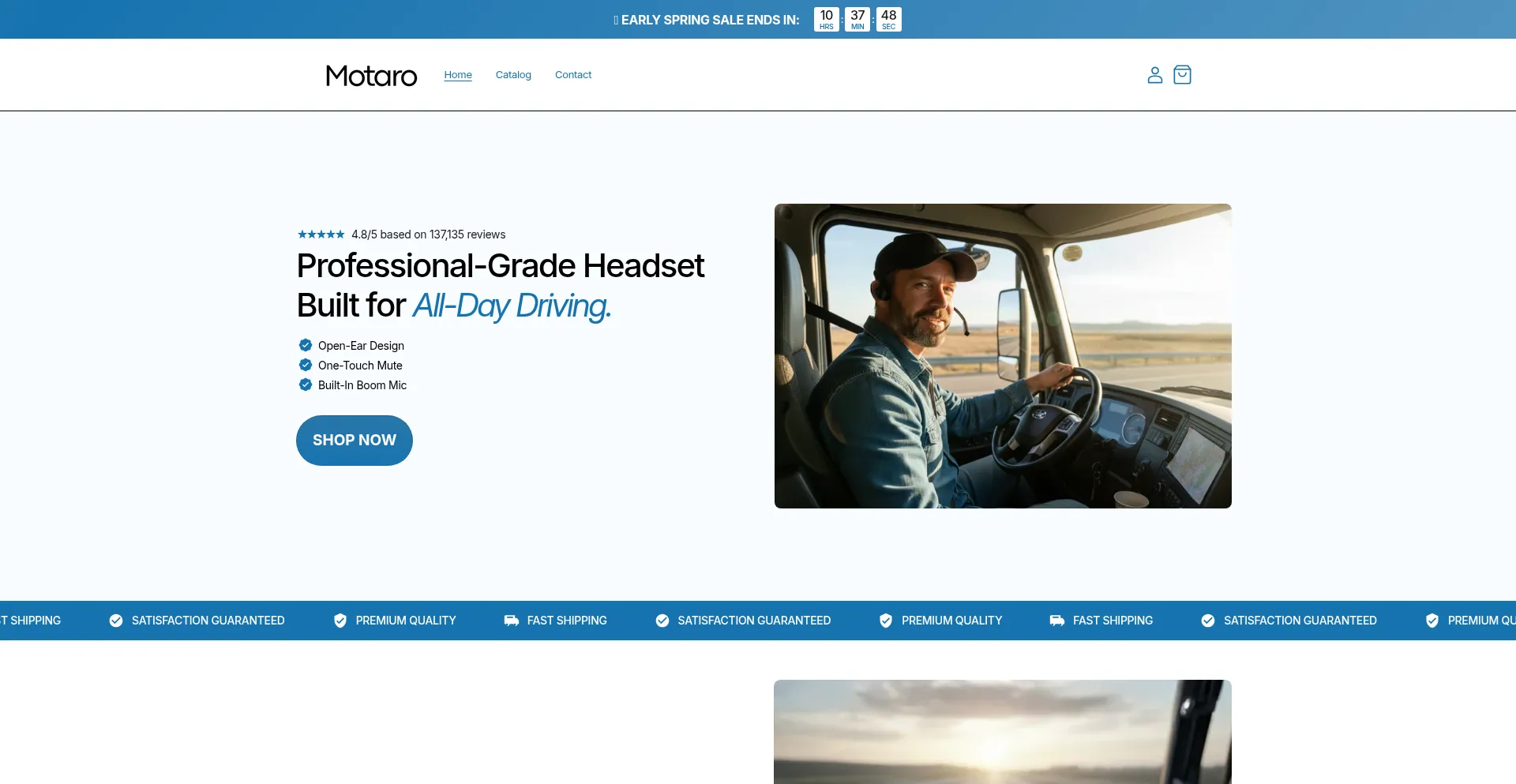This screenshot has width=1516, height=784.
Task: Click the 'EARLY SPRING SALE ENDS IN:' text
Action: (711, 20)
